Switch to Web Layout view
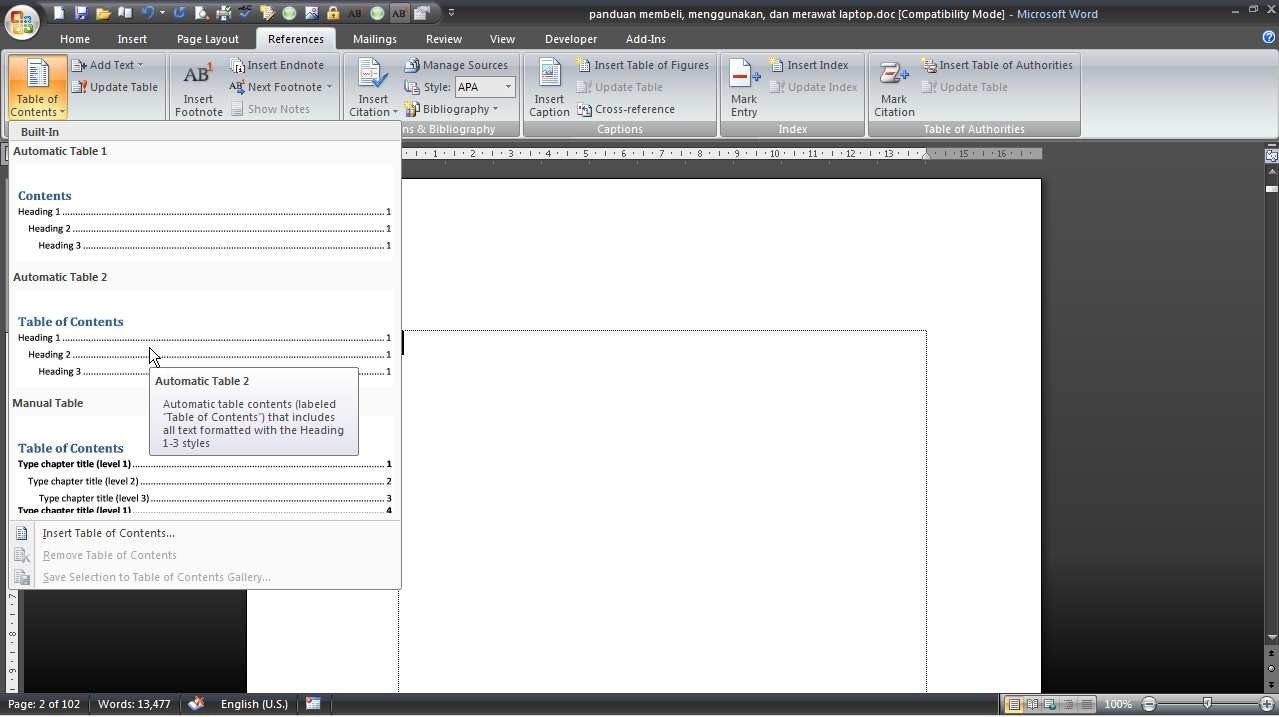 pyautogui.click(x=1050, y=705)
